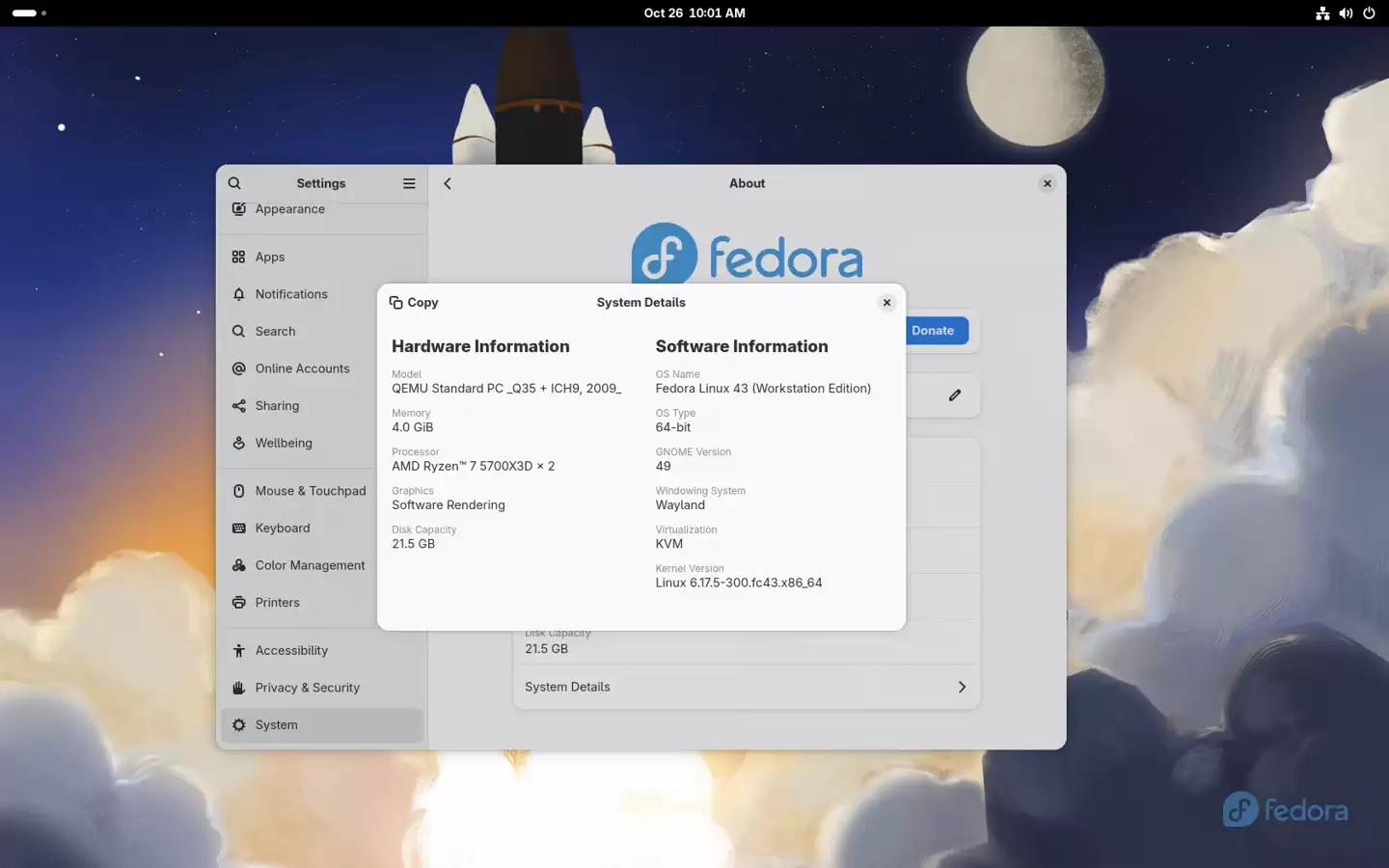Click the copy system details icon
1389x868 pixels.
point(397,302)
